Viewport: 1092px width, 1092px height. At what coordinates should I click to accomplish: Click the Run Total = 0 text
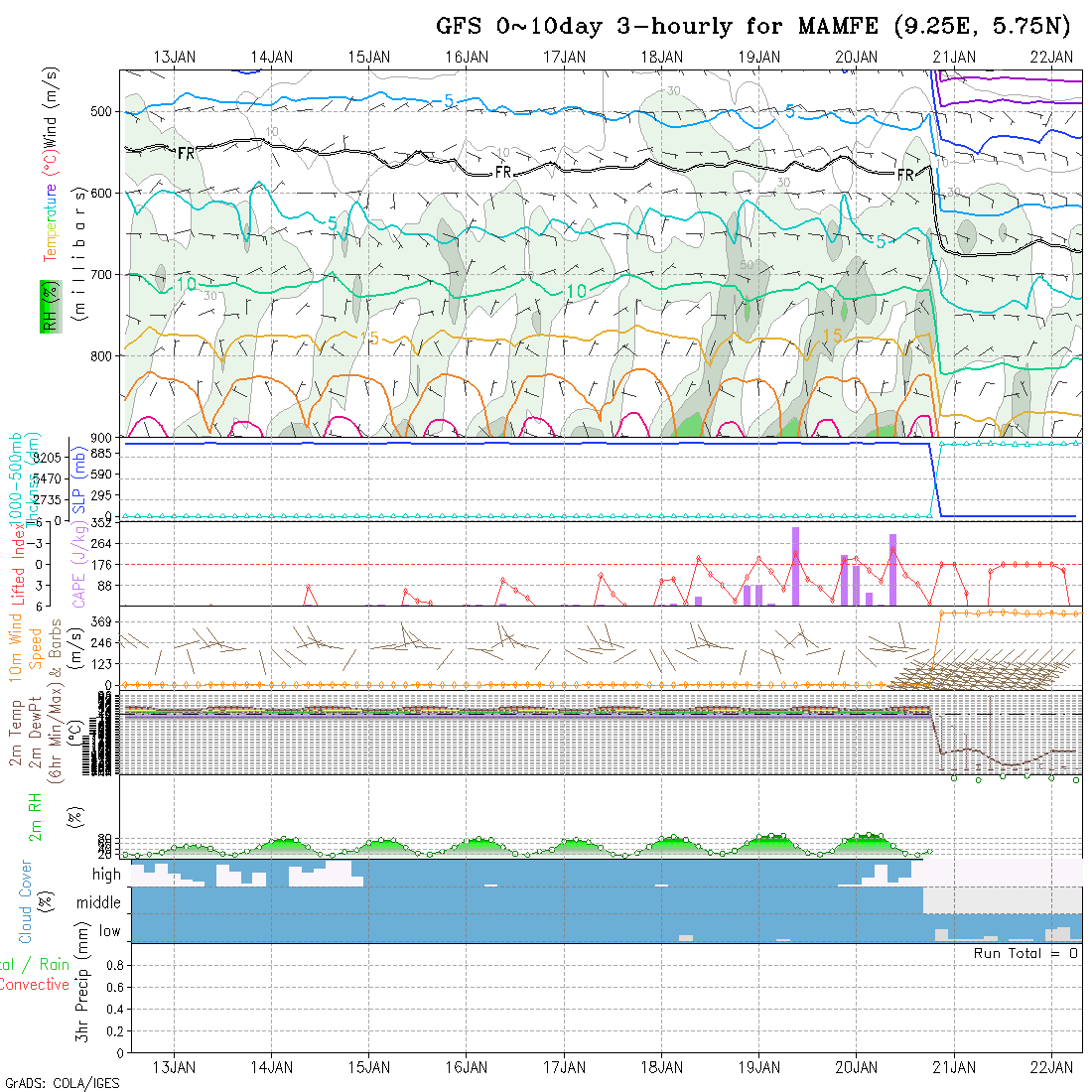click(x=1025, y=953)
